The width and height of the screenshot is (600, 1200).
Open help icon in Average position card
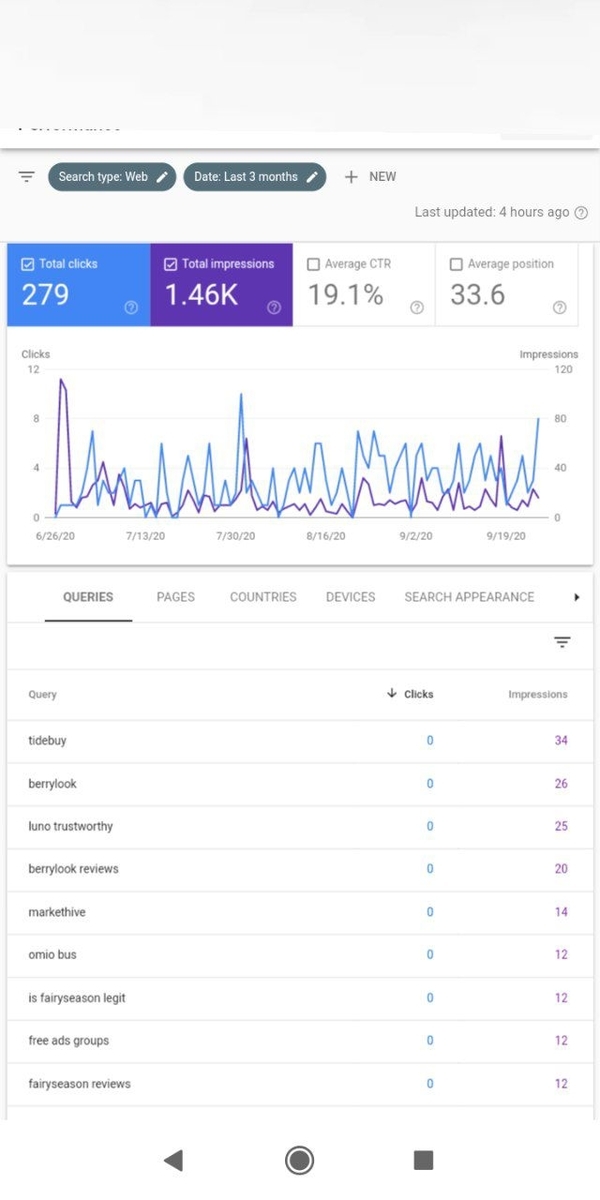pyautogui.click(x=560, y=308)
